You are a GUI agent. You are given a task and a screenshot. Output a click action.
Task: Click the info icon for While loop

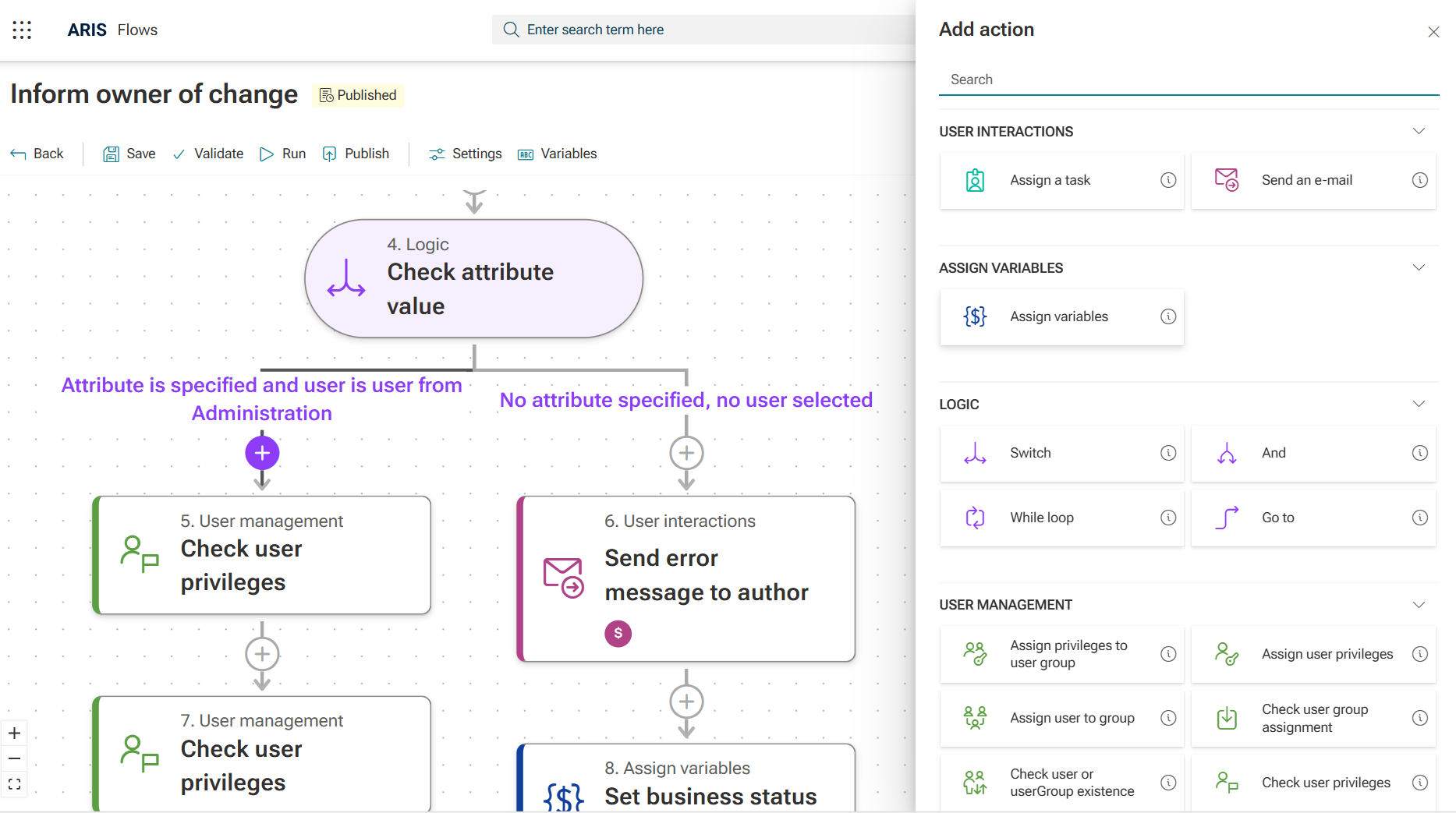tap(1167, 518)
